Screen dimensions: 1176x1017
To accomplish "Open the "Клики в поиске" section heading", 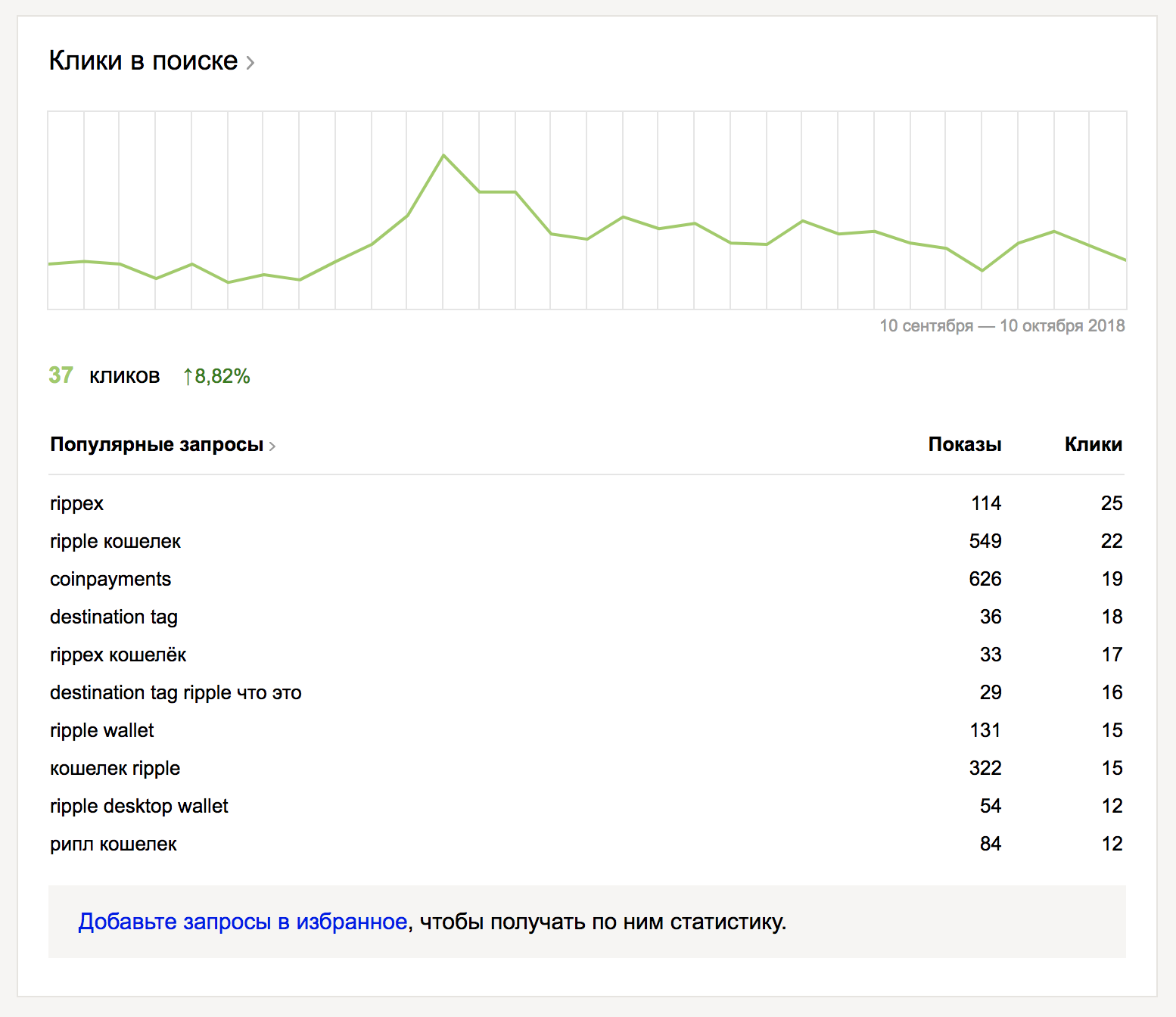I will click(143, 61).
